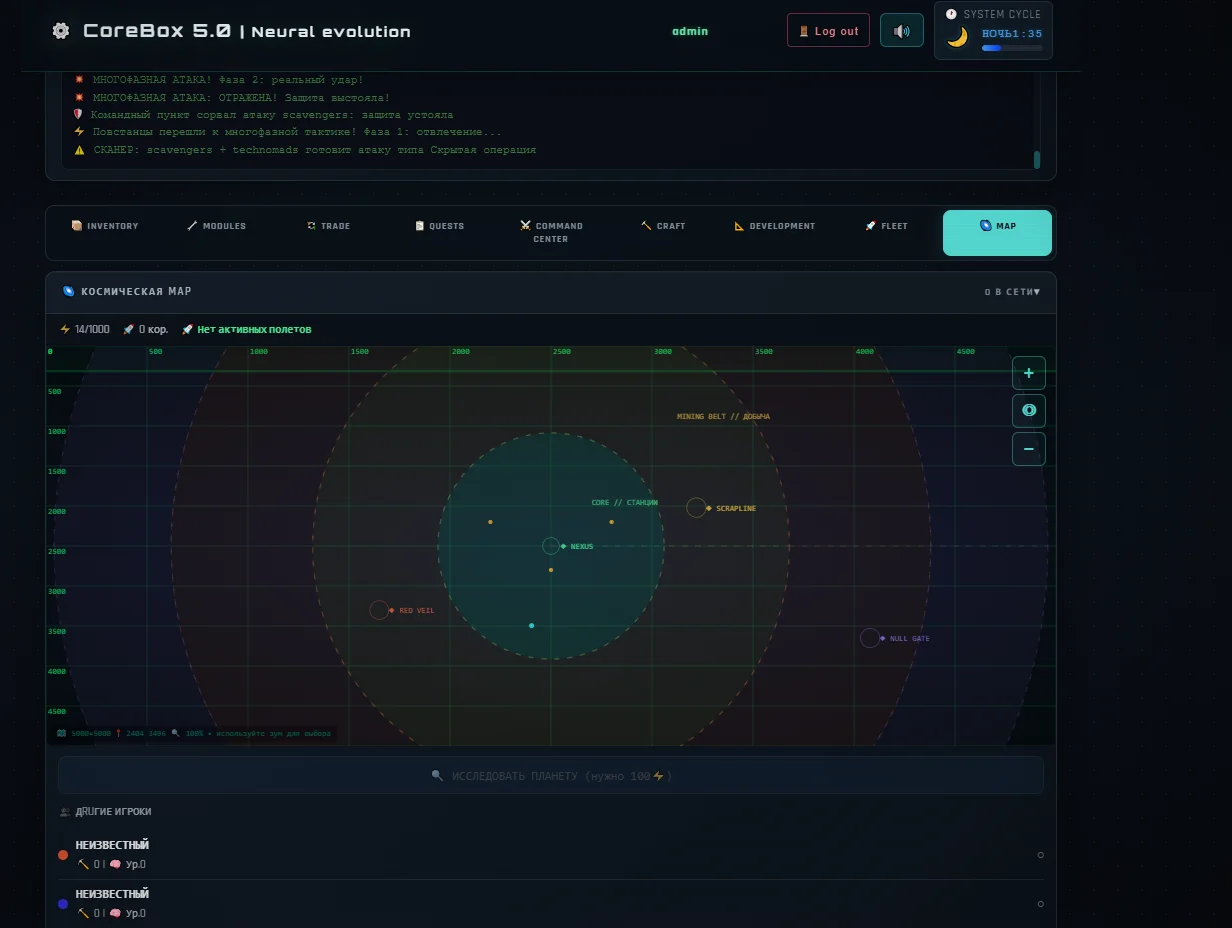Screen dimensions: 1232x928
Task: Click the 'MINING BELT // ДОБЫЧА' map label
Action: [x=723, y=416]
